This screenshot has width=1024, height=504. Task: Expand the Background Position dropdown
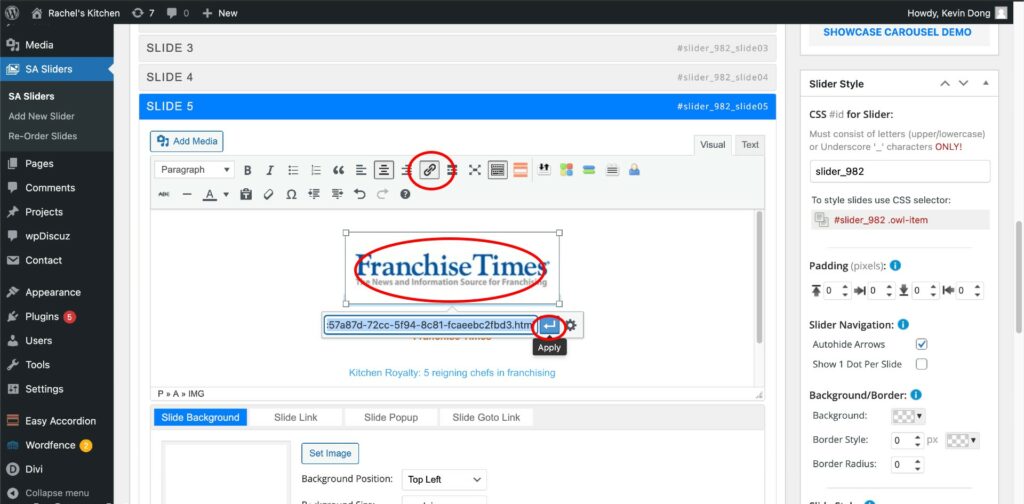(443, 480)
